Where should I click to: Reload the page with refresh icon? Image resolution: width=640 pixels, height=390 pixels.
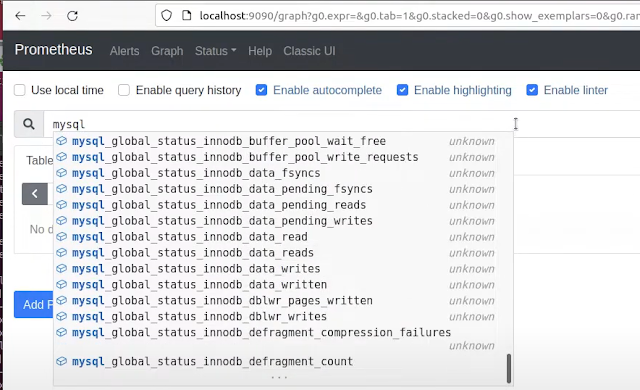point(73,16)
